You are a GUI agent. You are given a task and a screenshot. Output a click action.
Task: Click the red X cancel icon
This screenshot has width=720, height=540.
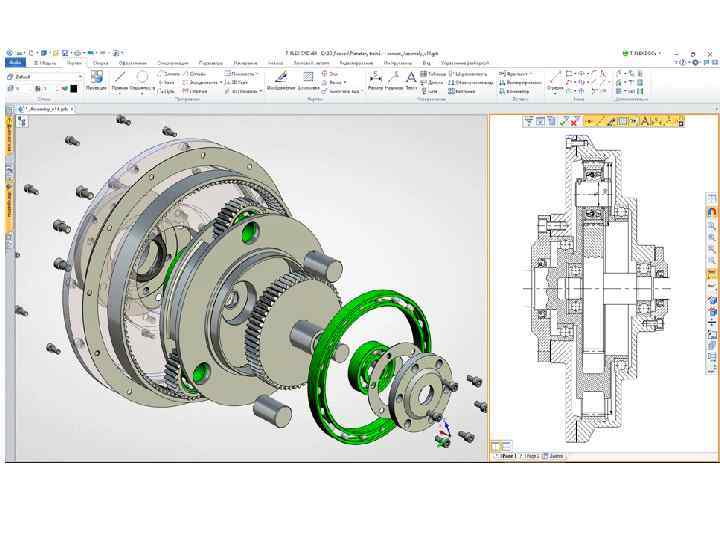574,122
